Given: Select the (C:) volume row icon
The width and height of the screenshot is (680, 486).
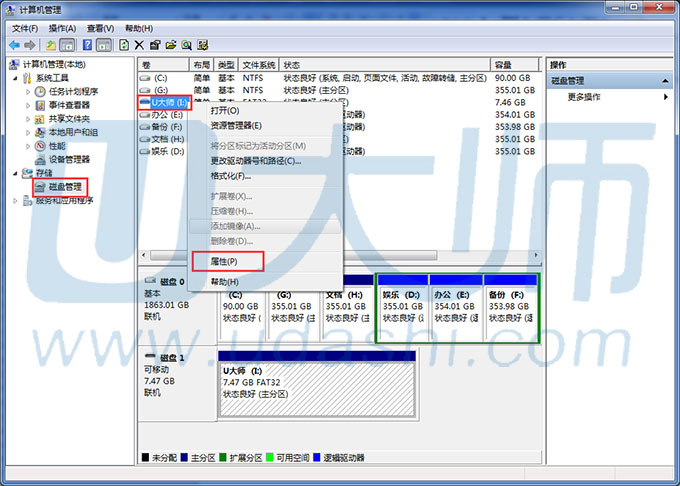Looking at the screenshot, I should [x=145, y=78].
